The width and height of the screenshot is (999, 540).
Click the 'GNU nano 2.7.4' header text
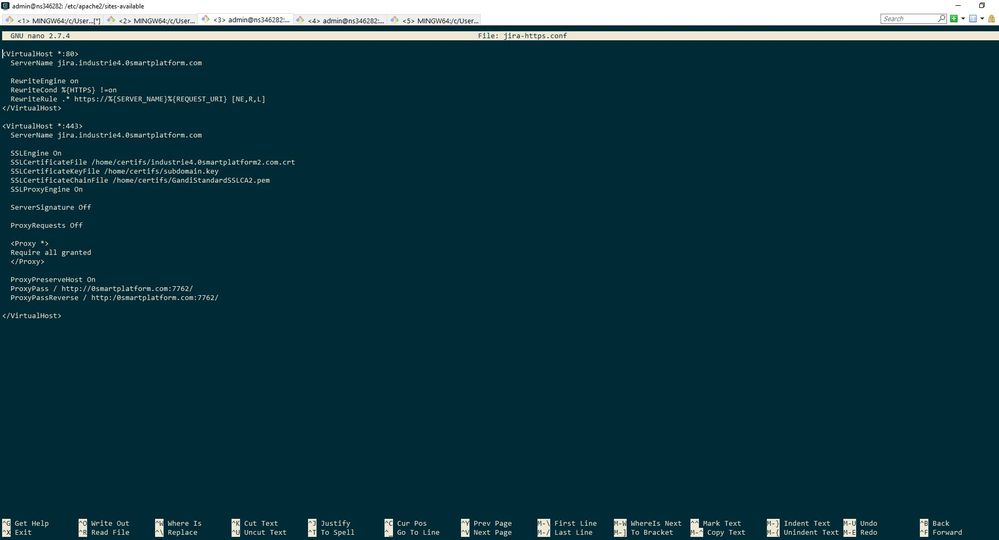click(x=40, y=36)
